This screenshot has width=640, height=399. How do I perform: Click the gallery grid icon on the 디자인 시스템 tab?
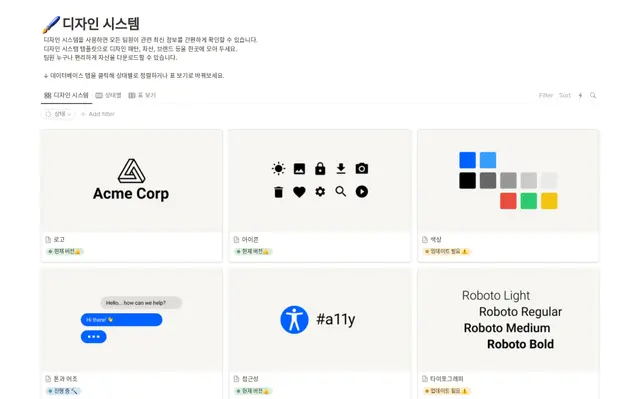tap(47, 95)
